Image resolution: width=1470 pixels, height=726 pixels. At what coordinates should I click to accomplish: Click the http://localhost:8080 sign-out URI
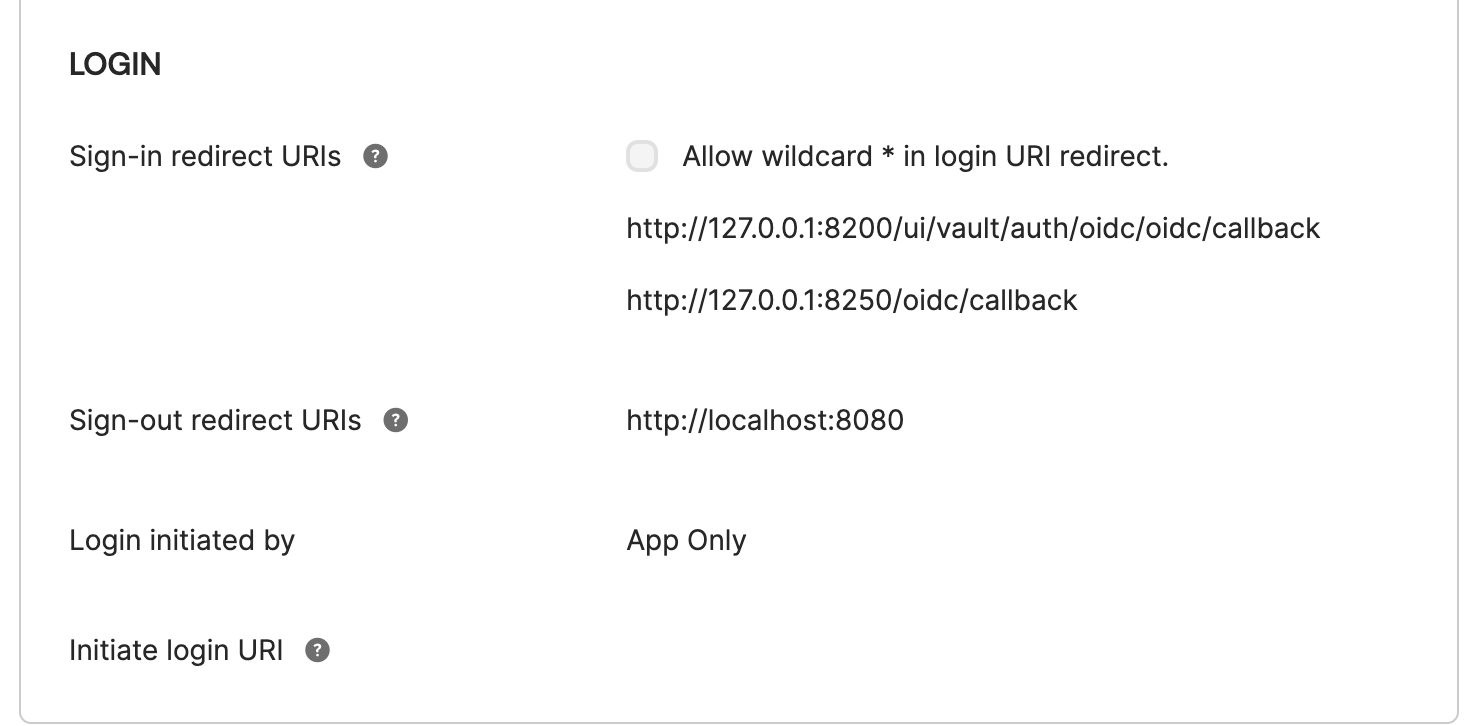765,420
